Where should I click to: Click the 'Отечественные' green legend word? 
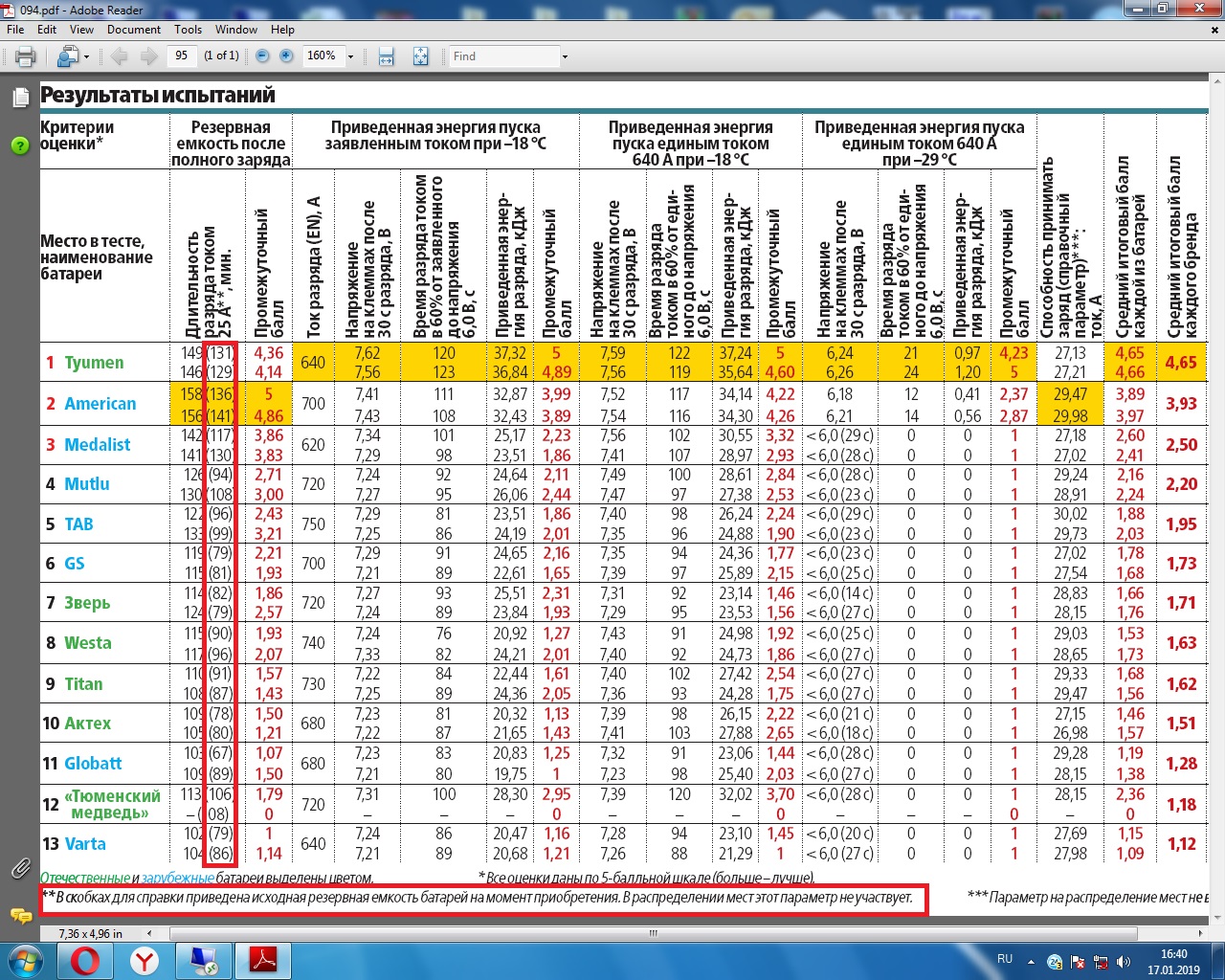point(84,878)
